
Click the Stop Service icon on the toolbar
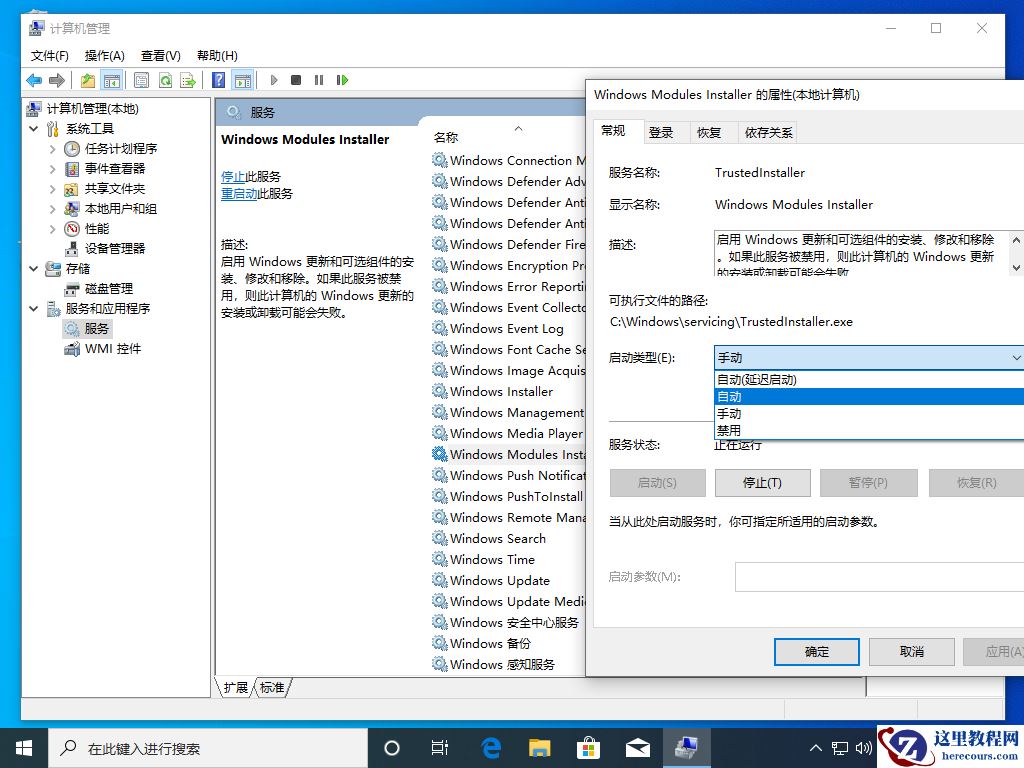coord(296,80)
